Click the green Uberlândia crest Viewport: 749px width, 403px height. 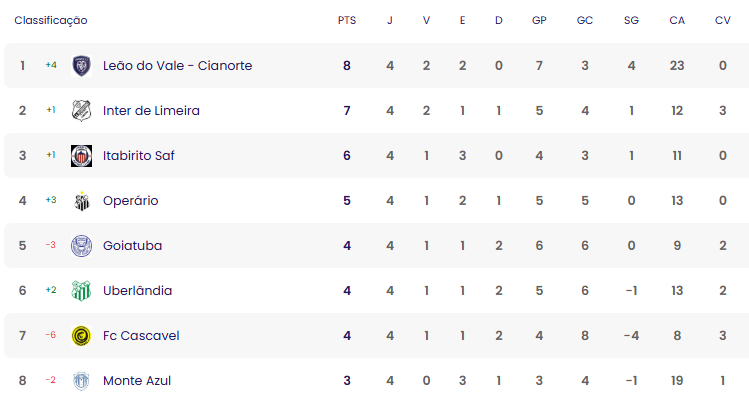[x=81, y=291]
